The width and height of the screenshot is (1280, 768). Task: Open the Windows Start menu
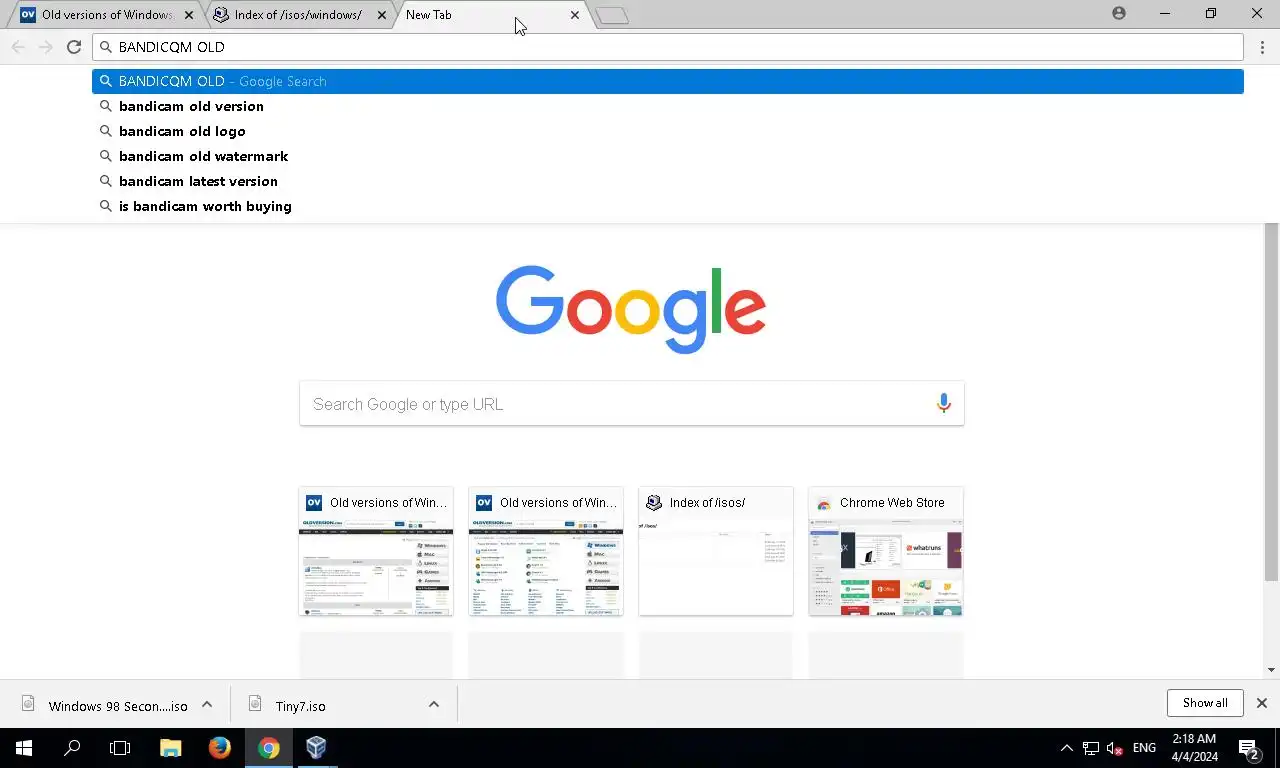coord(24,748)
